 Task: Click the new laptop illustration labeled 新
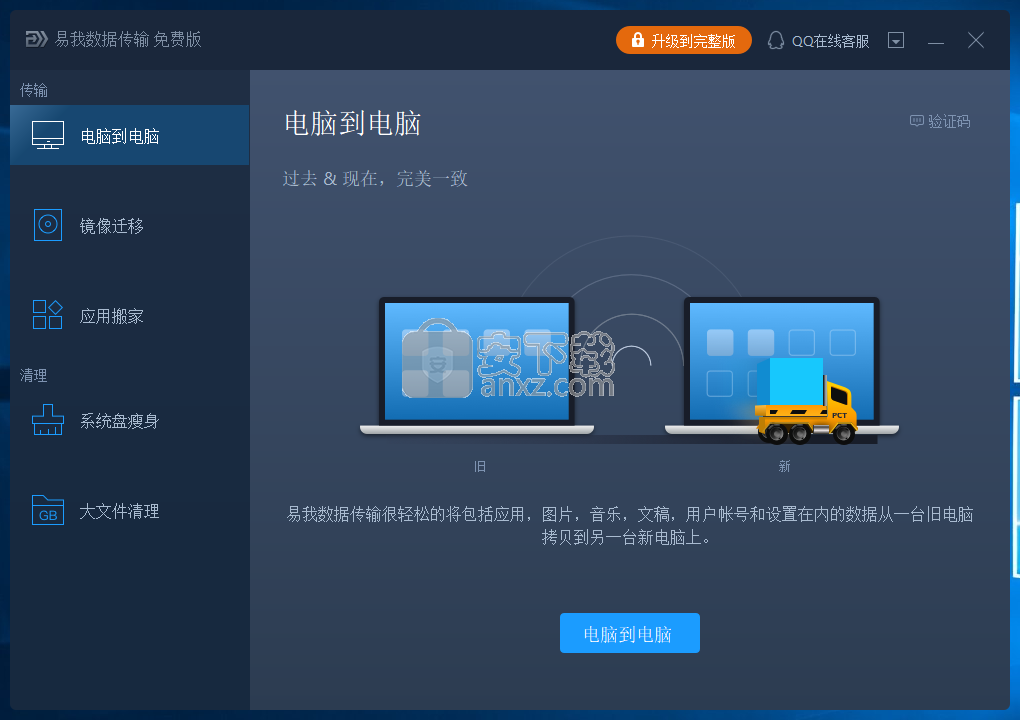pyautogui.click(x=781, y=366)
